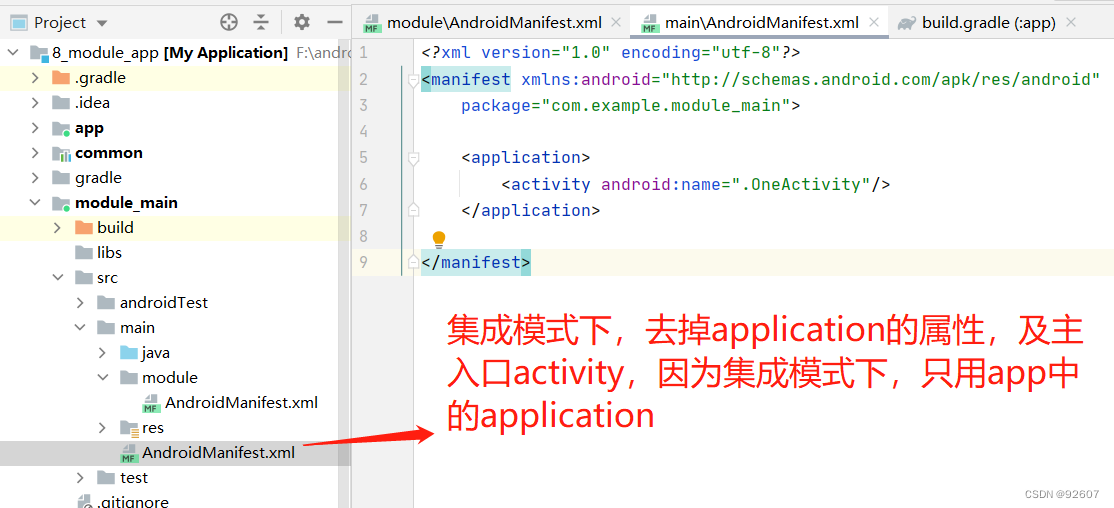Click the blue java source folder icon

[x=129, y=352]
